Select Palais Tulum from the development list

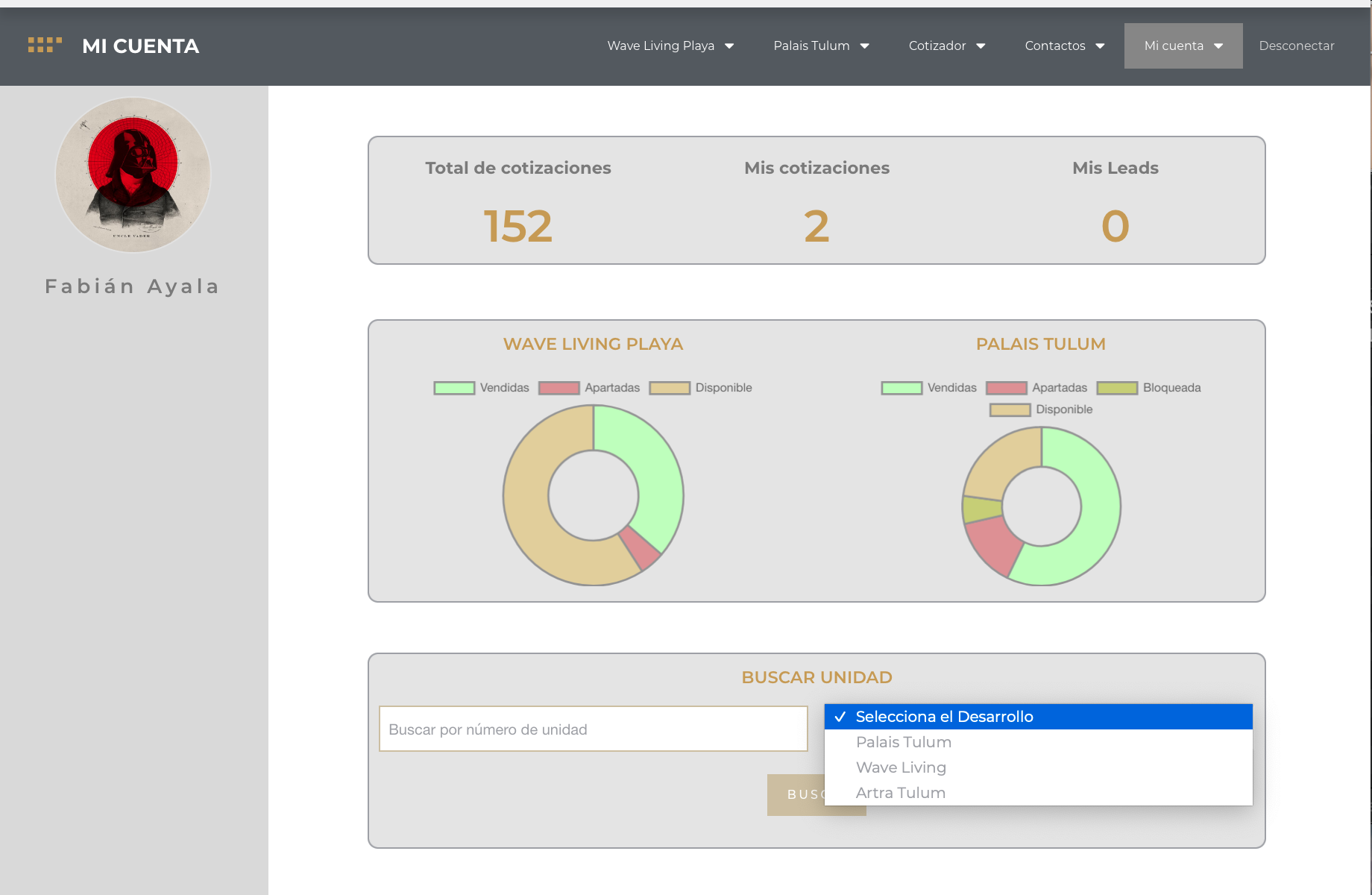903,742
